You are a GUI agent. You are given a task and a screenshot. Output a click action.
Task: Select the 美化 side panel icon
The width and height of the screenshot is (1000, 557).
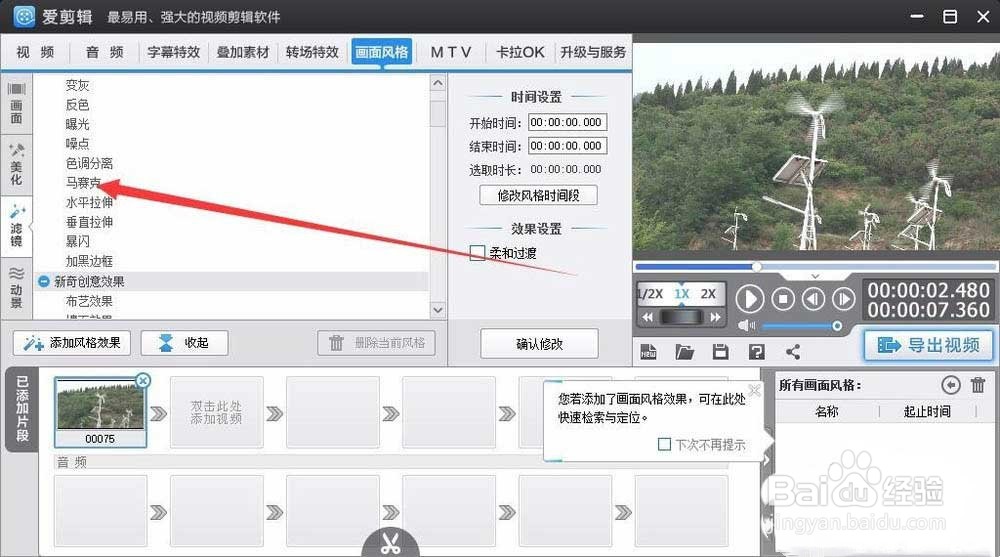(17, 165)
